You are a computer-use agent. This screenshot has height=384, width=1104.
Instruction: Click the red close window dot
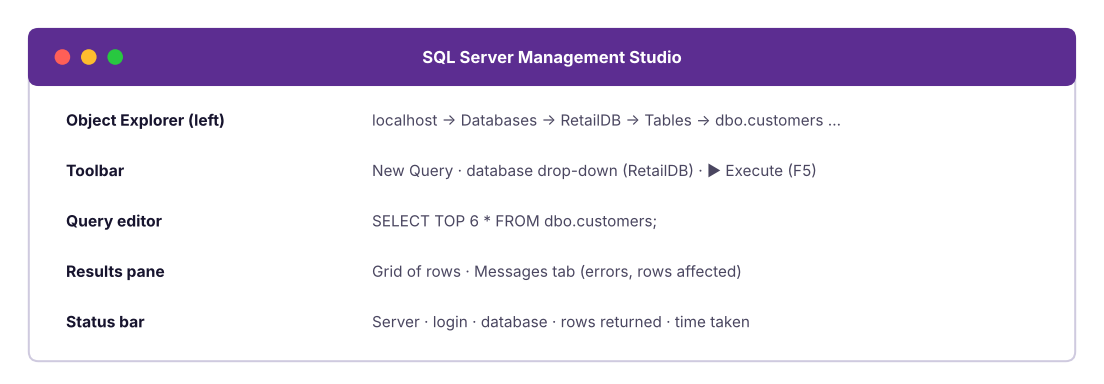click(x=63, y=57)
